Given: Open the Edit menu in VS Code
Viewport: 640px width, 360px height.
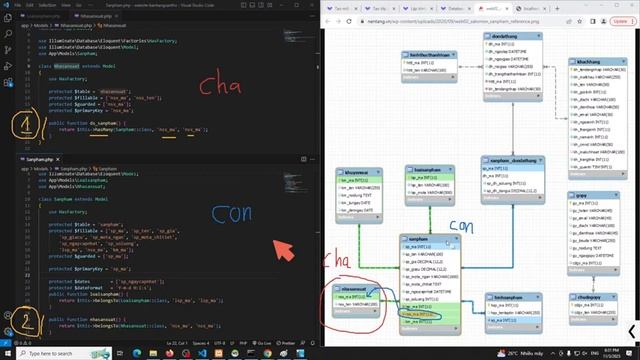Looking at the screenshot, I should [30, 5].
